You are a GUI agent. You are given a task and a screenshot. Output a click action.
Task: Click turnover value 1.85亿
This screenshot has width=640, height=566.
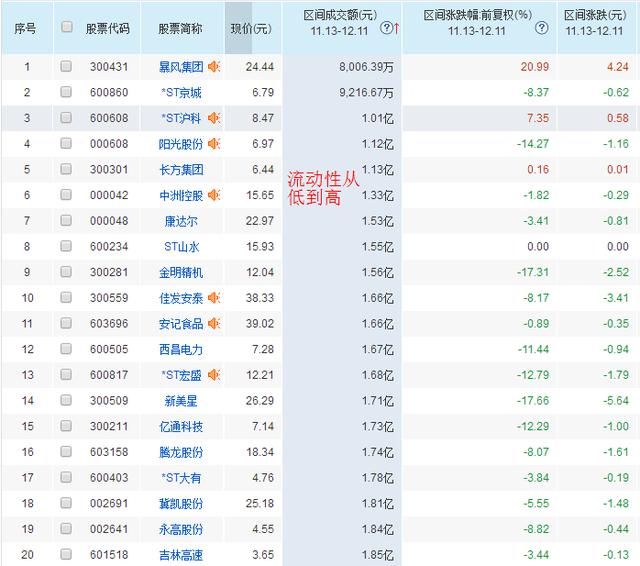tap(378, 555)
